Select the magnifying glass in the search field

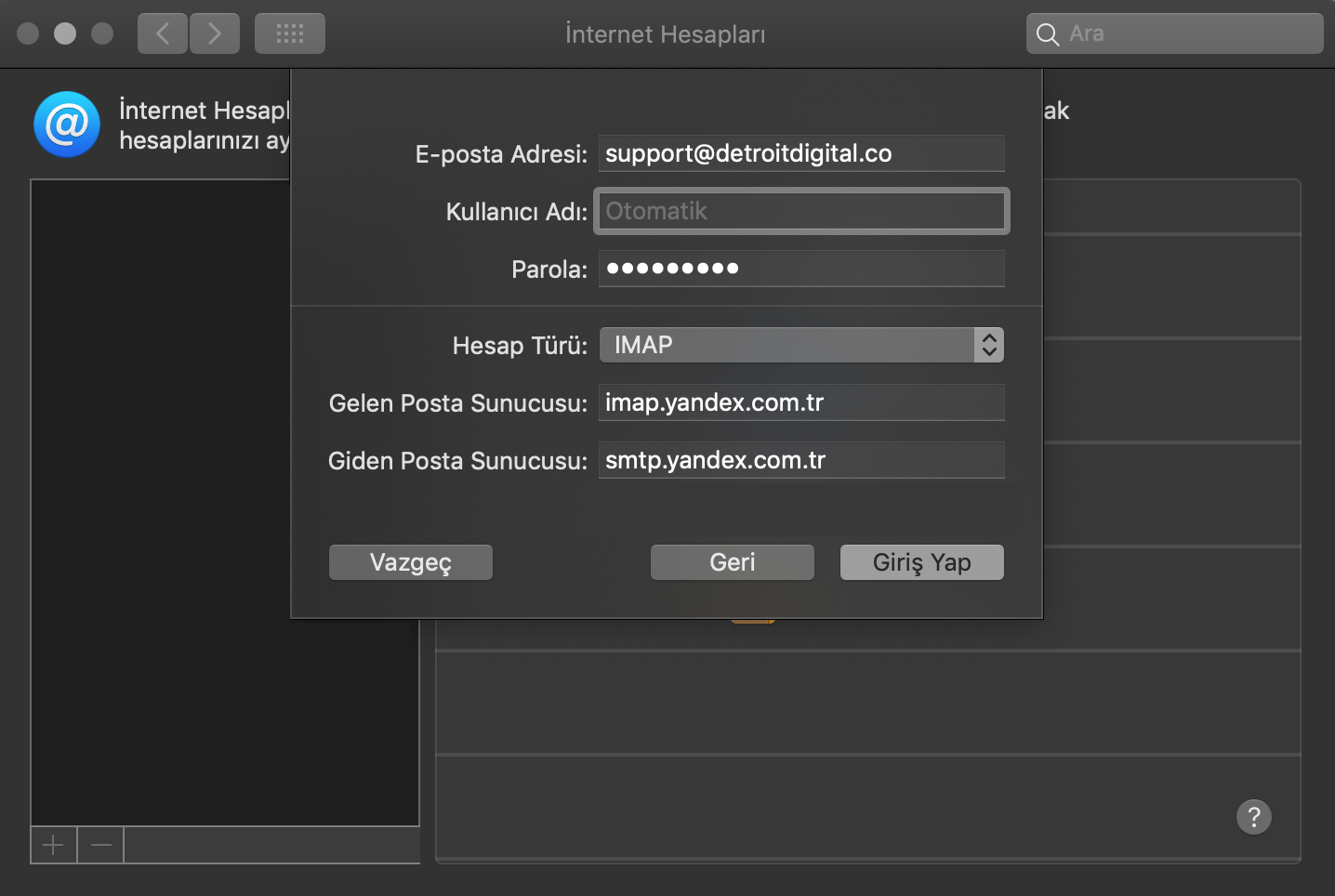pos(1047,33)
